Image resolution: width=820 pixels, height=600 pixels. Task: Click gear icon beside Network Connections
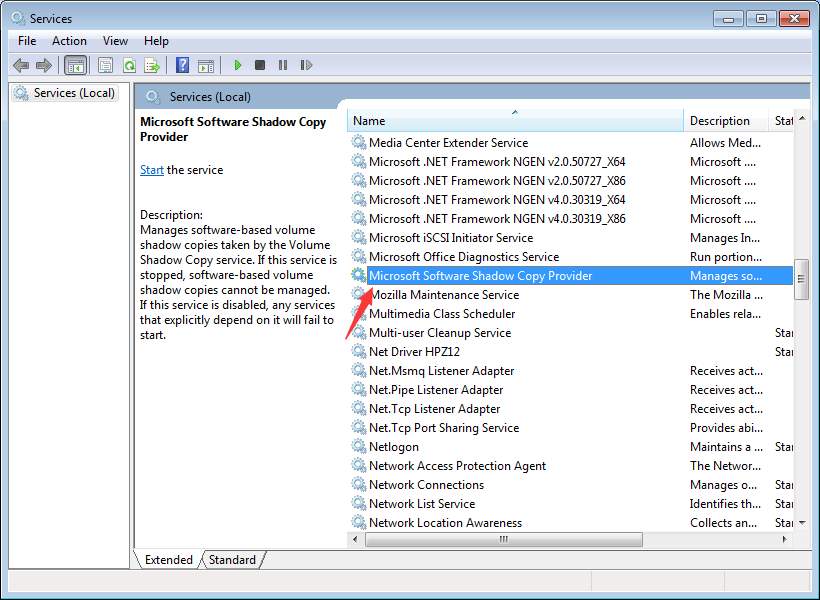[x=358, y=484]
